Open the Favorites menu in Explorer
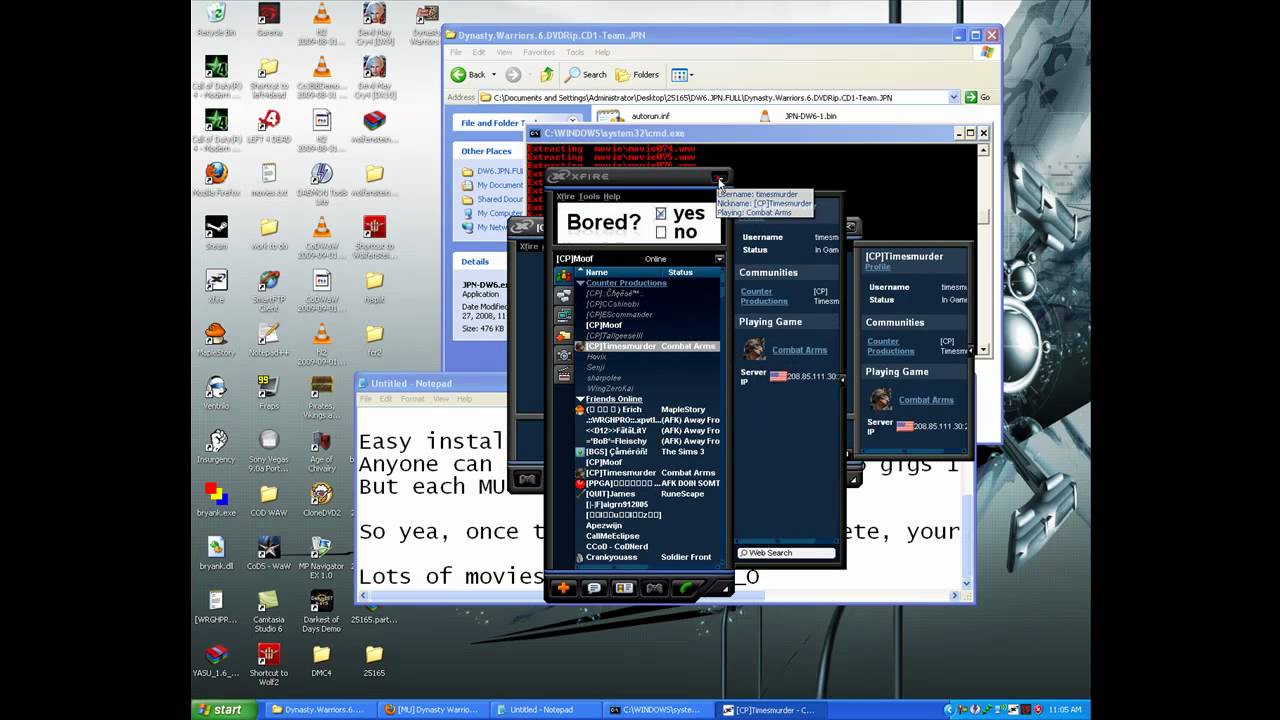The image size is (1280, 720). 538,52
